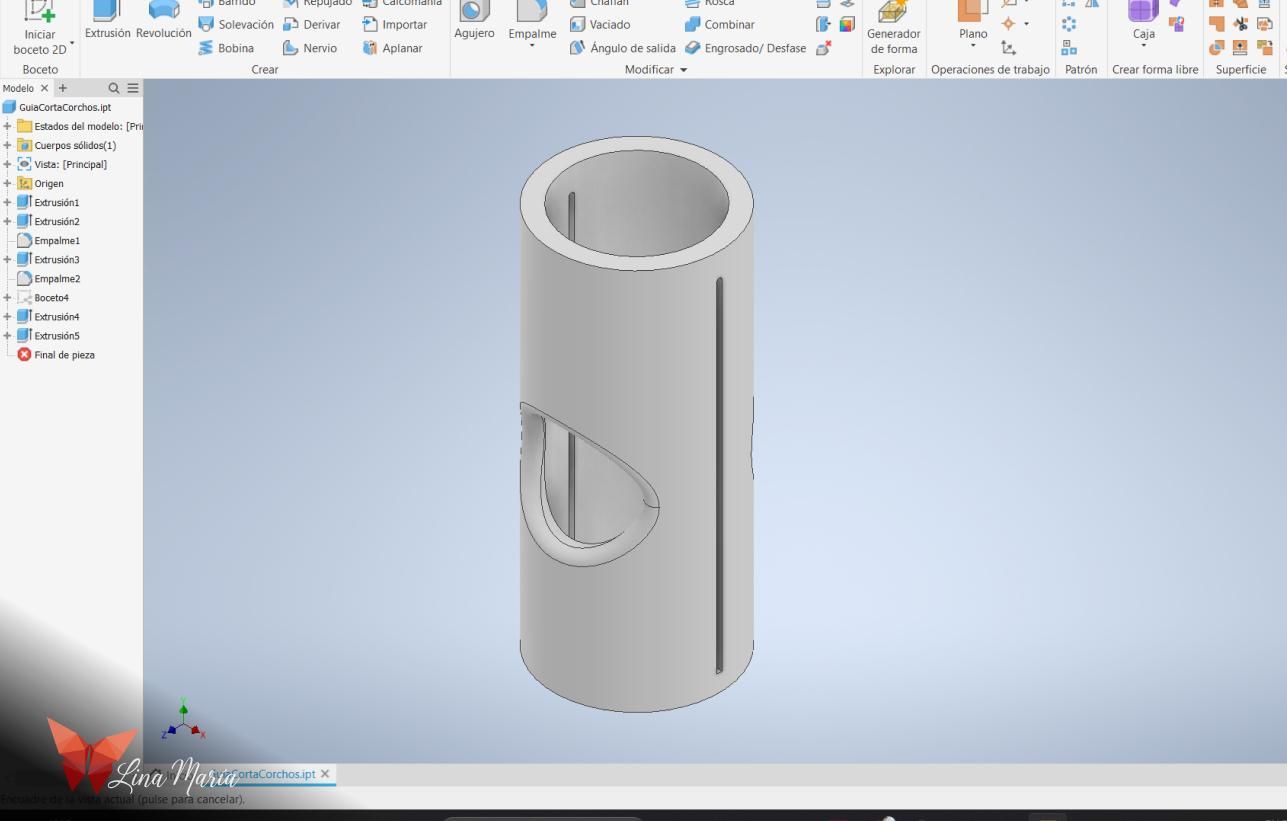Open the Empalme dropdown arrow
The image size is (1287, 821).
[532, 46]
